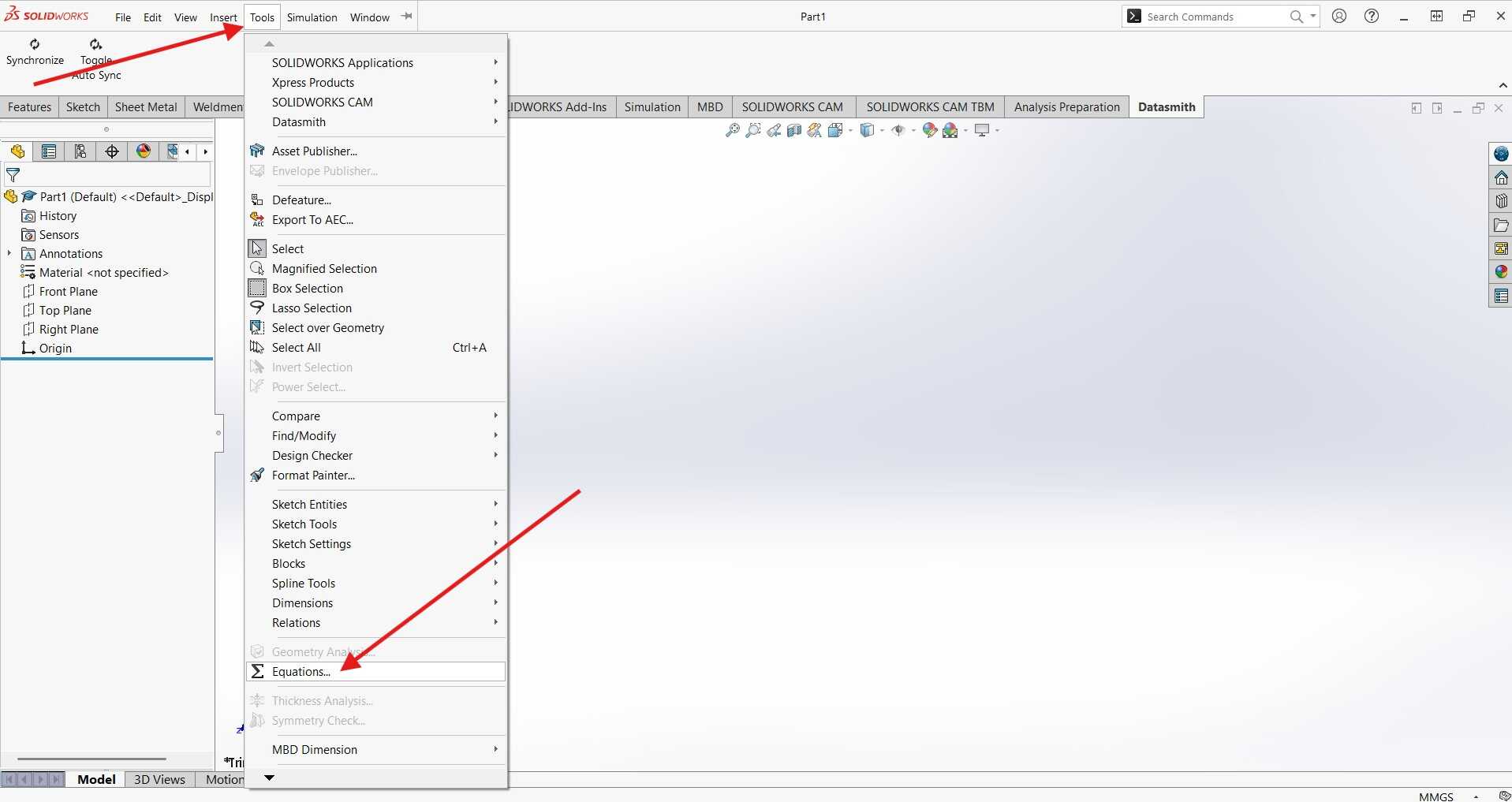Click the Section View icon
The image size is (1512, 802).
click(794, 130)
